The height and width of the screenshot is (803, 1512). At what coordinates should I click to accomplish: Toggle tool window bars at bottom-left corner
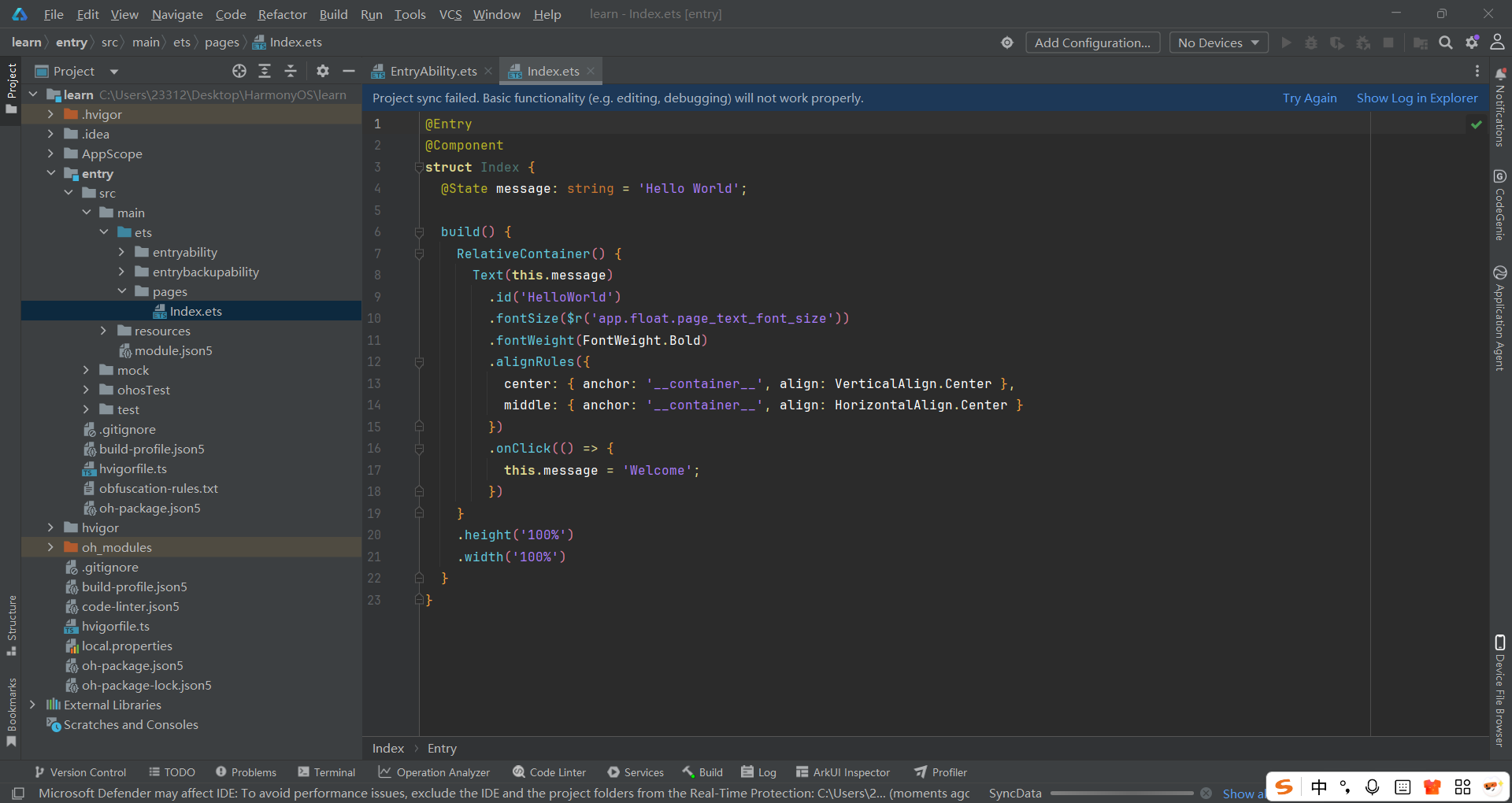click(18, 793)
